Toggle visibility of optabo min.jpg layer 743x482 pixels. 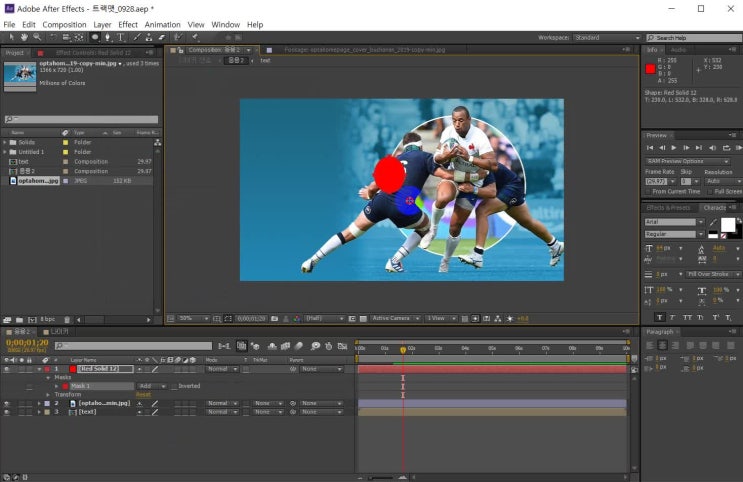[x=7, y=403]
